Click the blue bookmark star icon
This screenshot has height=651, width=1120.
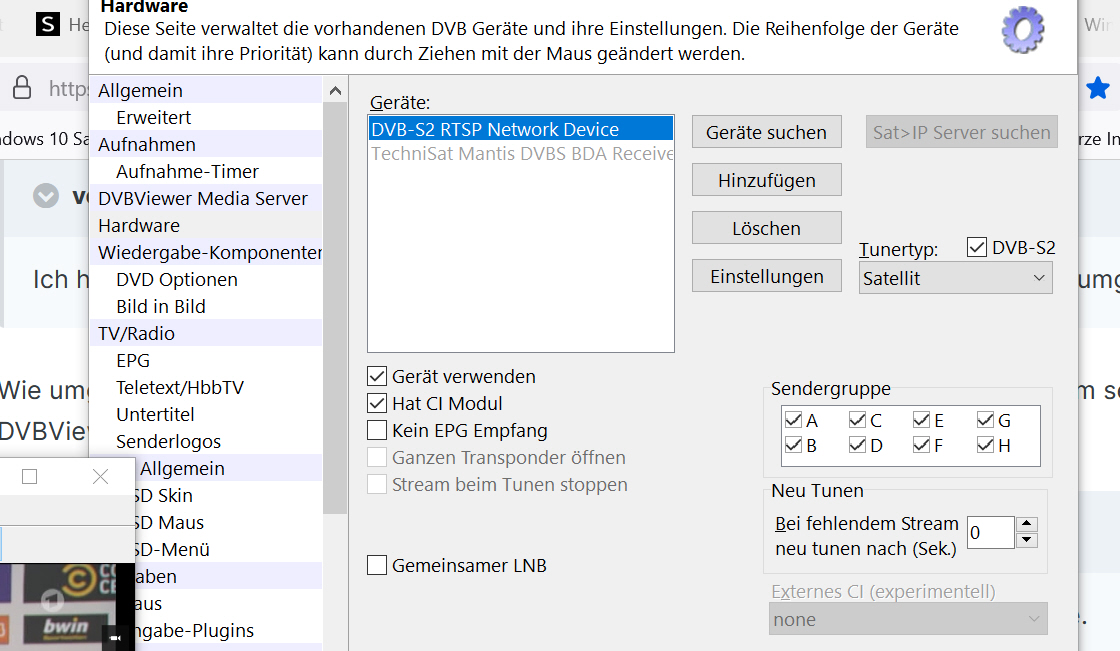pyautogui.click(x=1098, y=89)
